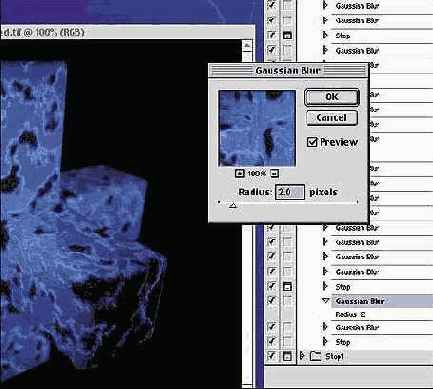Expand the Gaussian Blur step directly below topmost Stop

[x=325, y=51]
